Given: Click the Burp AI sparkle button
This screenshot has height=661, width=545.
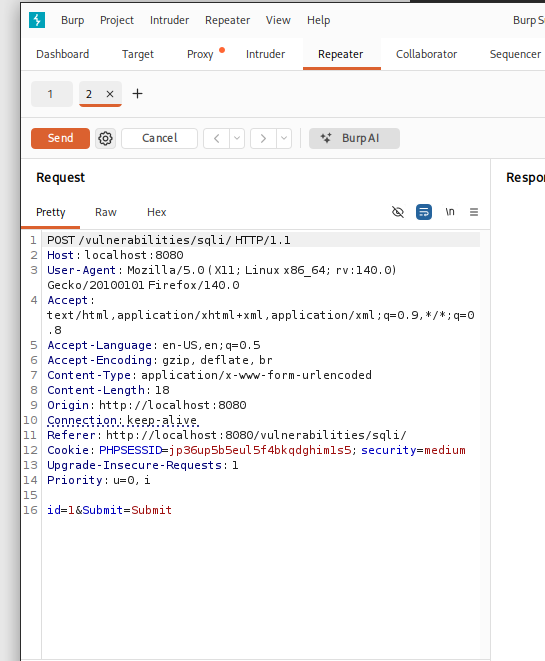Looking at the screenshot, I should [354, 138].
